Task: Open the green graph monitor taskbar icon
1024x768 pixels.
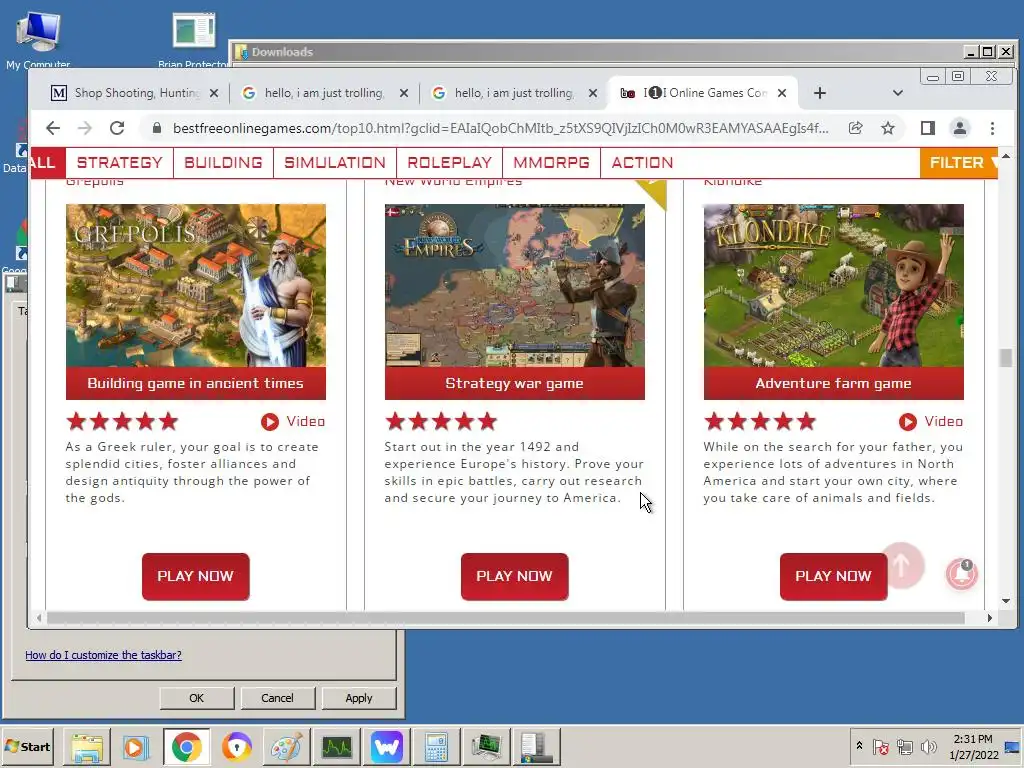Action: [x=336, y=747]
